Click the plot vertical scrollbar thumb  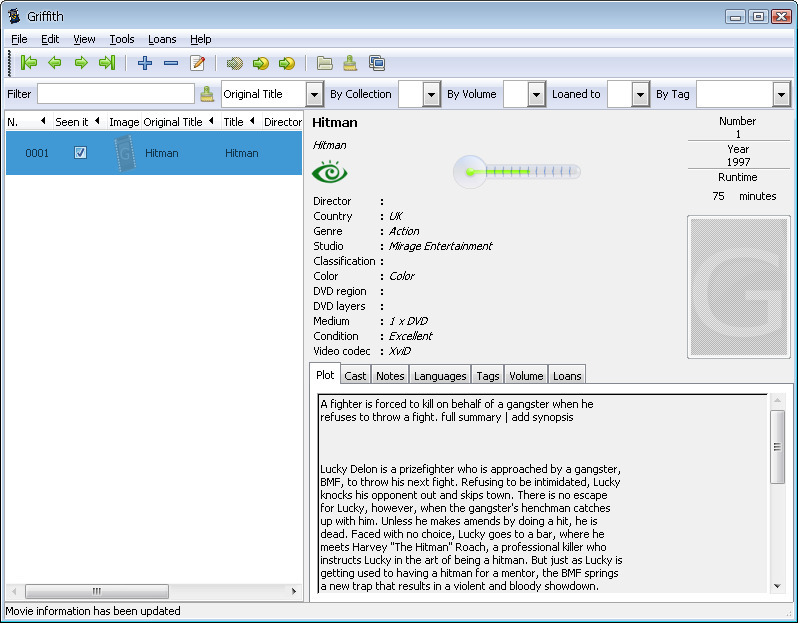click(777, 446)
